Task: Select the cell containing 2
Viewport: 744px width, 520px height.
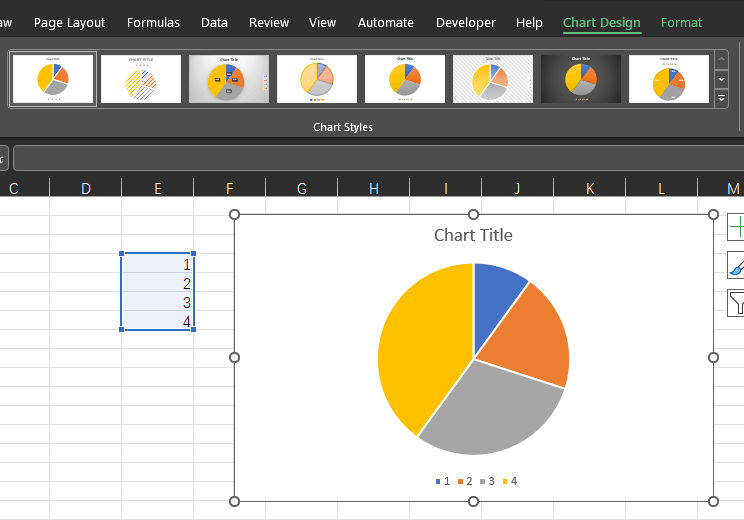Action: 158,283
